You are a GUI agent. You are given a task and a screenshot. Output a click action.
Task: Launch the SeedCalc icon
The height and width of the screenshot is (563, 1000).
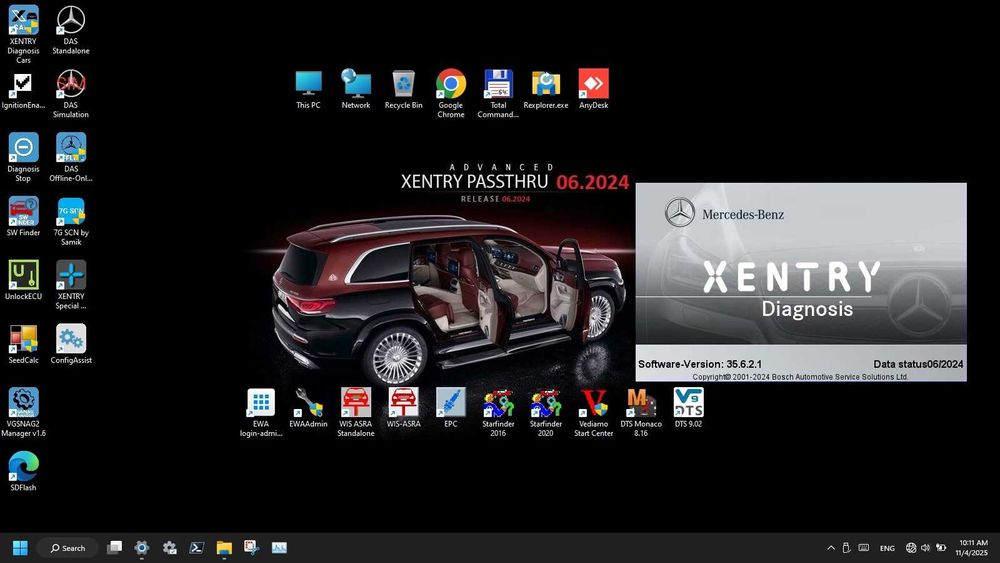pos(23,344)
